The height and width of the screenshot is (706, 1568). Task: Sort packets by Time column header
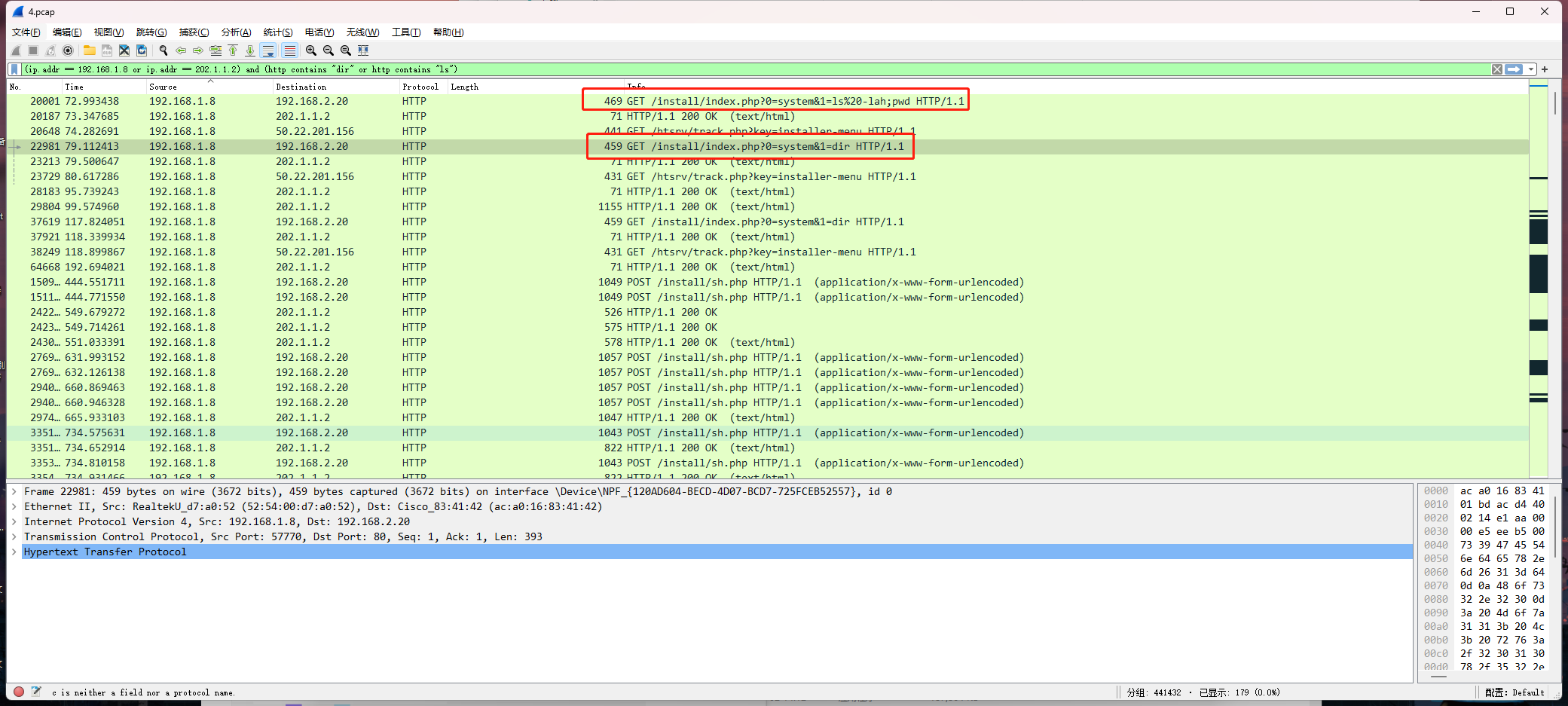pyautogui.click(x=104, y=87)
